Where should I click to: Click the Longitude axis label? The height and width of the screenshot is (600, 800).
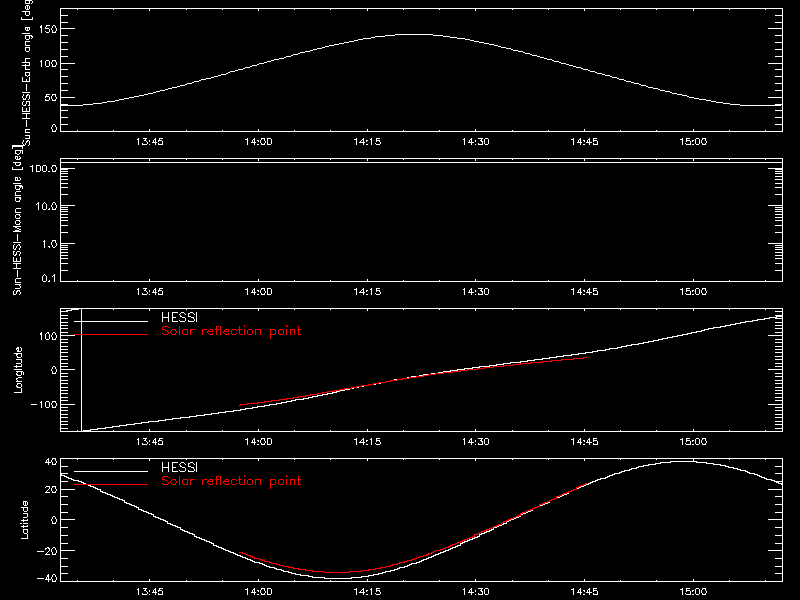(x=18, y=370)
